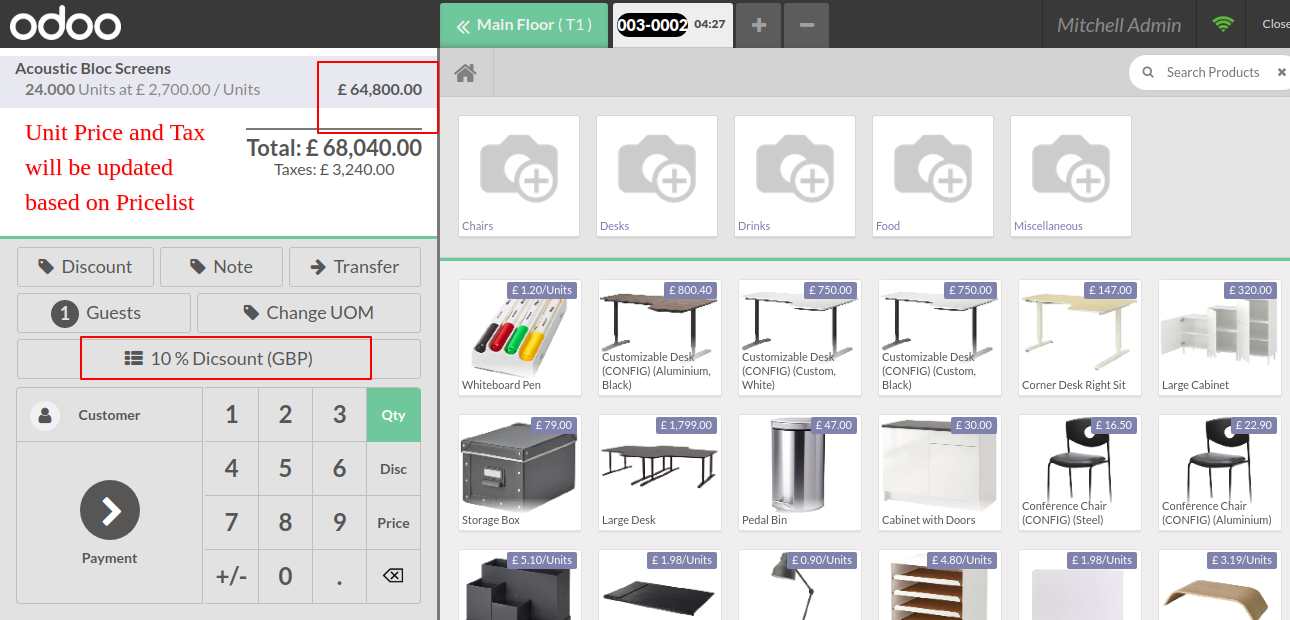Add Pedal Bin to the order
Image resolution: width=1290 pixels, height=620 pixels.
(x=799, y=472)
